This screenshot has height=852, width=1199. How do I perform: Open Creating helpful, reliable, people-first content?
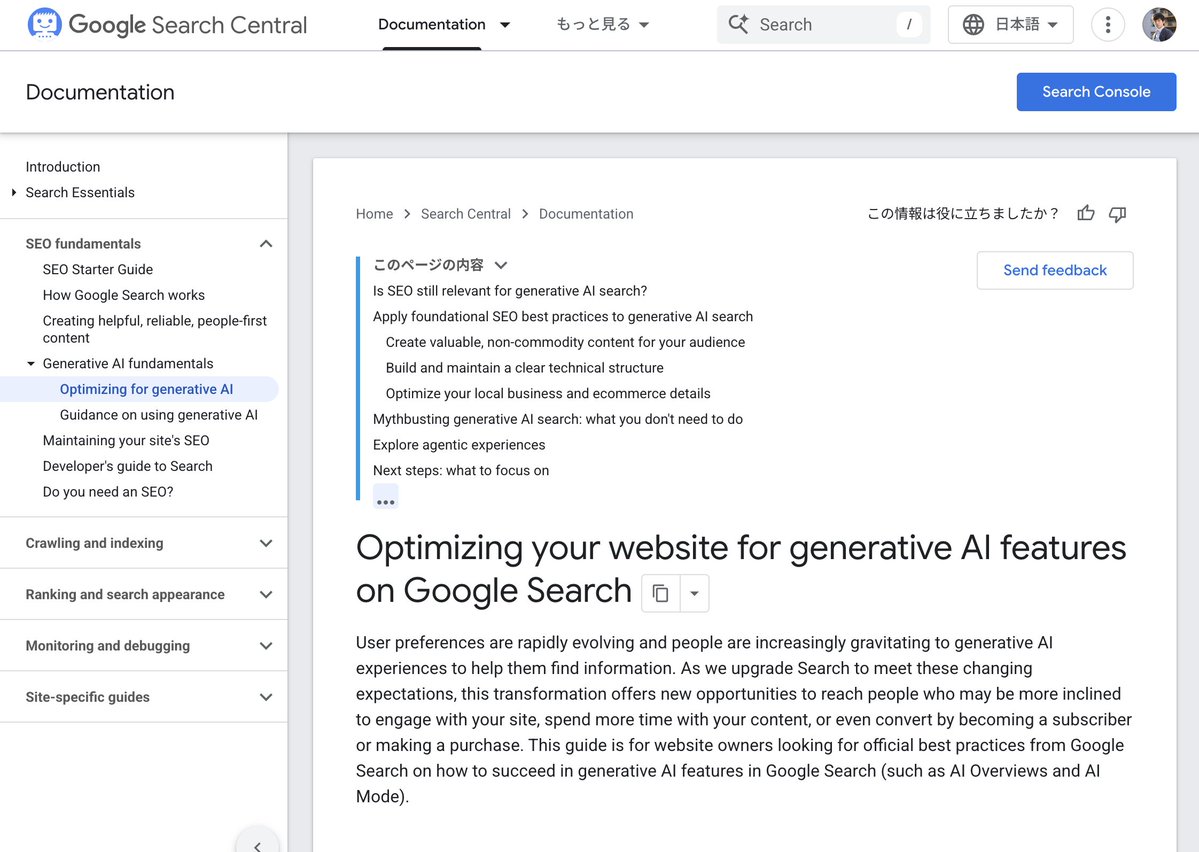[x=154, y=329]
